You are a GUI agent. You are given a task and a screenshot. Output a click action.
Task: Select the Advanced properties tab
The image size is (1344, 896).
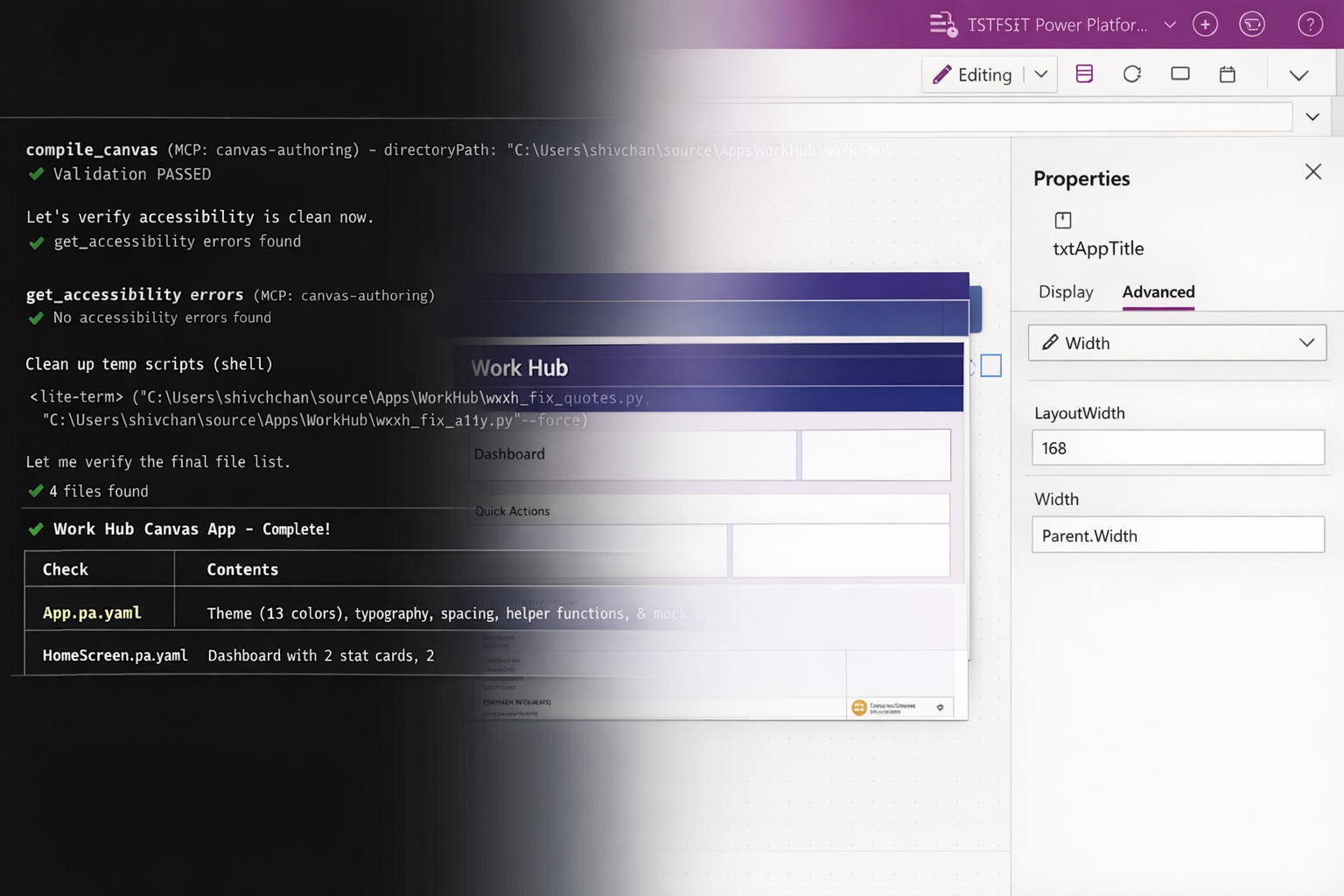(x=1158, y=292)
